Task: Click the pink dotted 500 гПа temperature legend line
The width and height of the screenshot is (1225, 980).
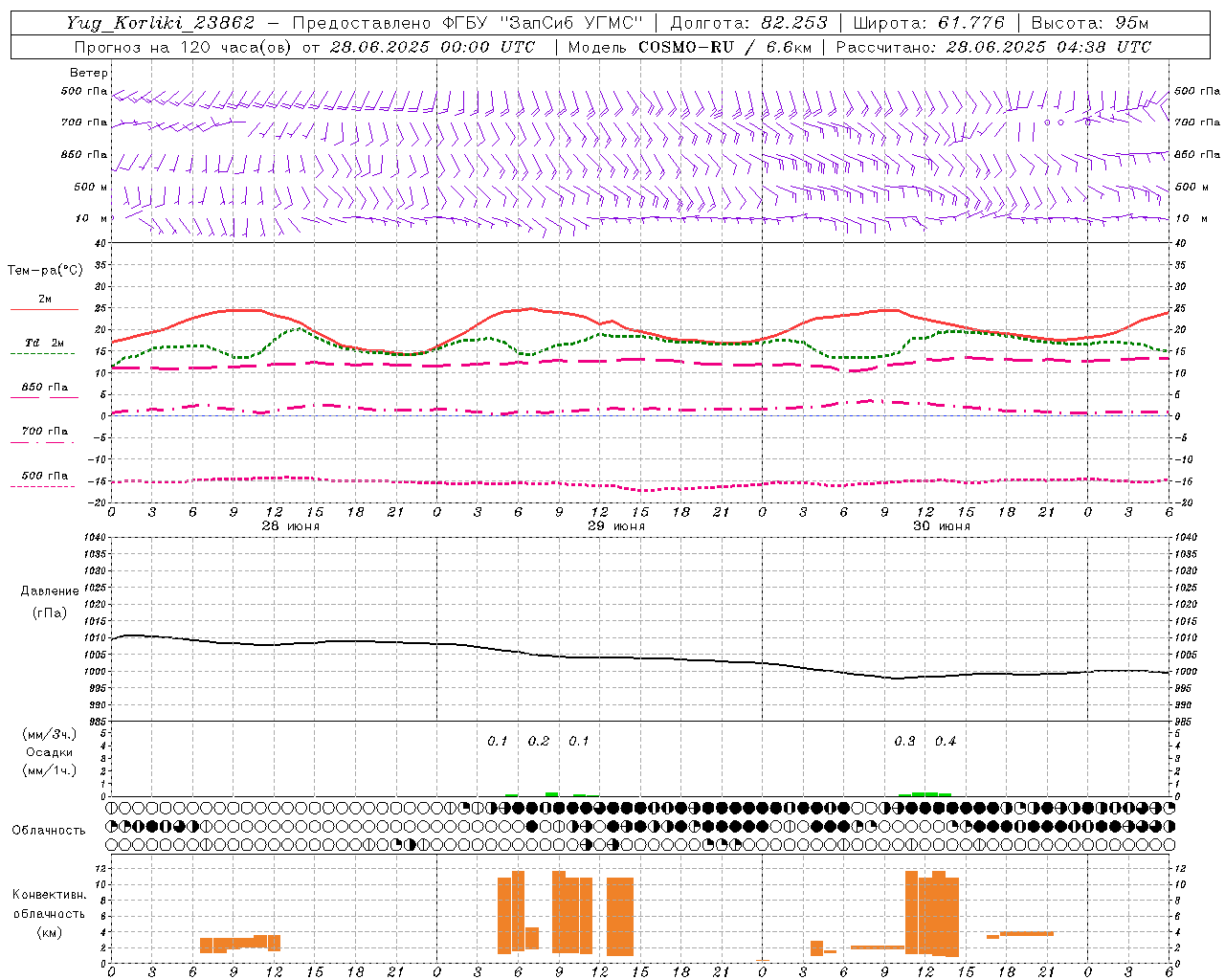Action: (42, 486)
